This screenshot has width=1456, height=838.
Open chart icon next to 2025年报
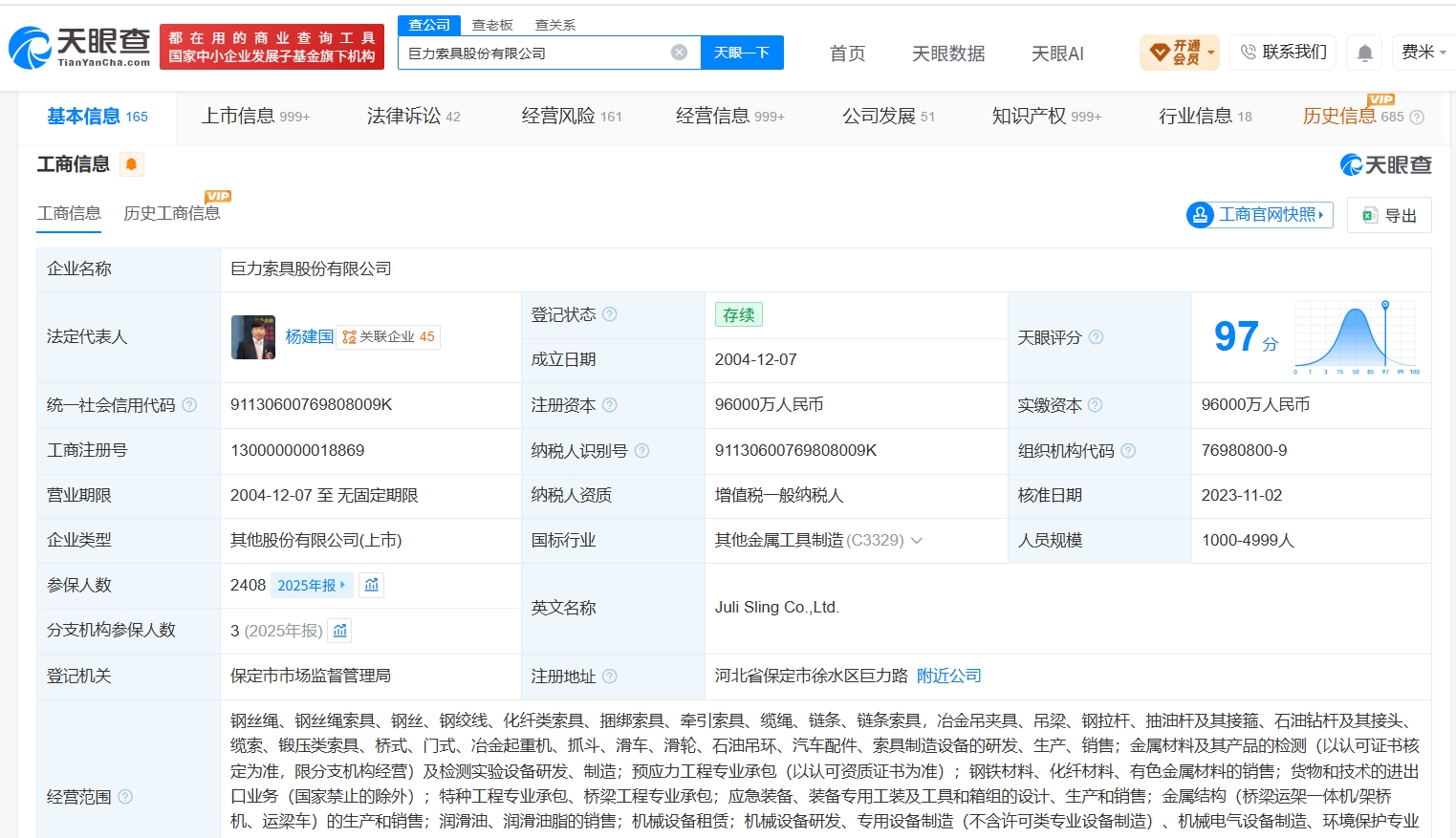(372, 585)
